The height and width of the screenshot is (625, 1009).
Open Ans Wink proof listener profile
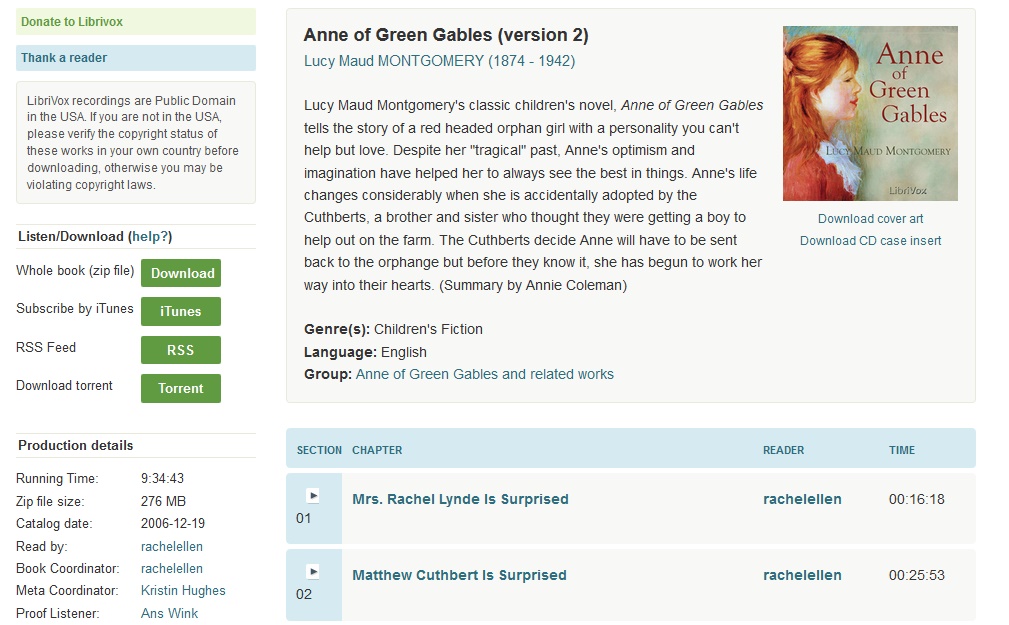point(169,613)
